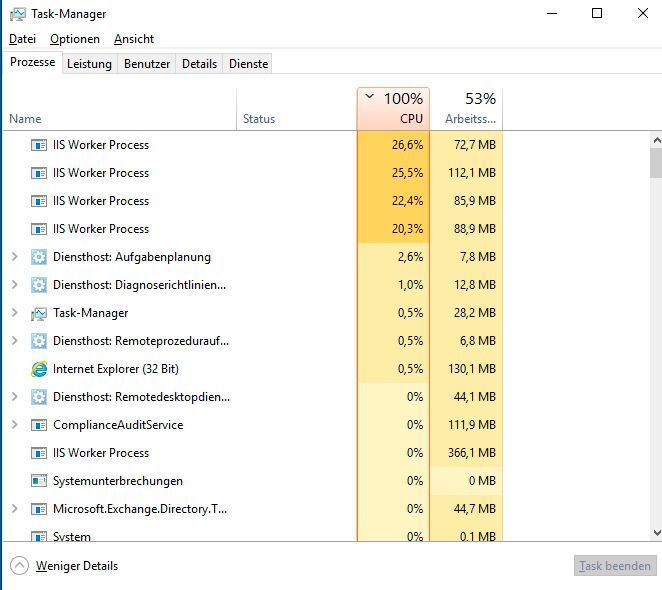Image resolution: width=662 pixels, height=590 pixels.
Task: Switch to the Benutzer tab
Action: (147, 64)
